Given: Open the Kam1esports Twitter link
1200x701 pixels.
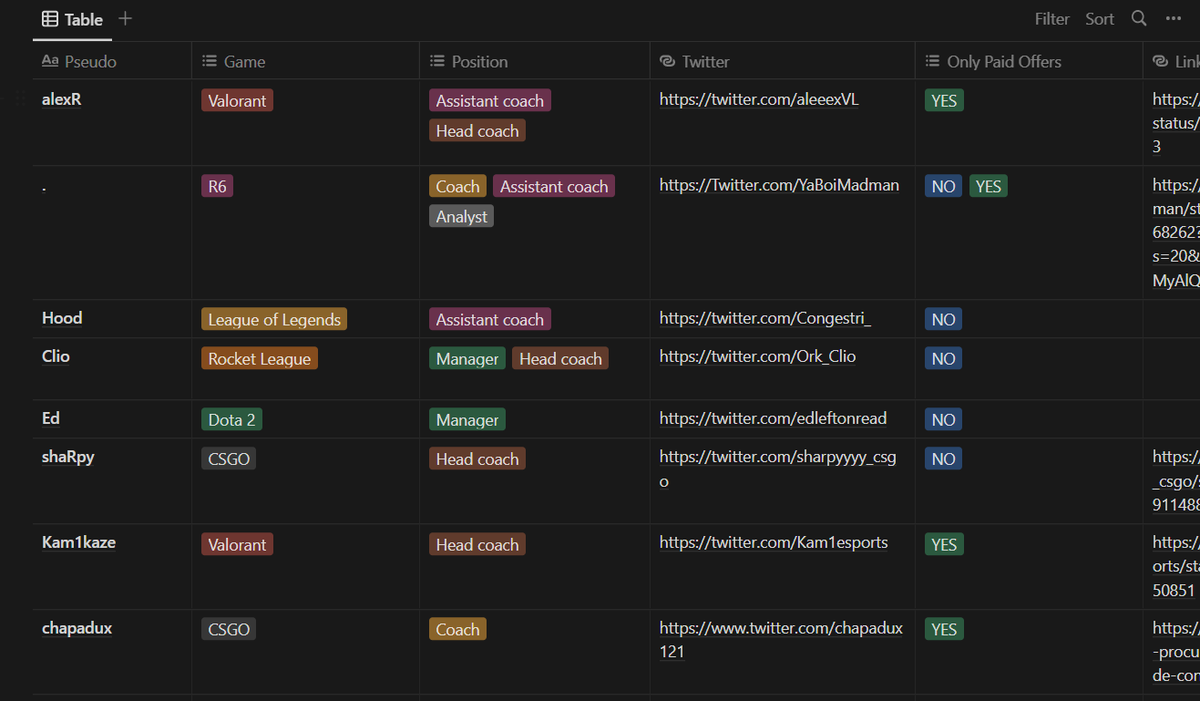Looking at the screenshot, I should point(773,543).
